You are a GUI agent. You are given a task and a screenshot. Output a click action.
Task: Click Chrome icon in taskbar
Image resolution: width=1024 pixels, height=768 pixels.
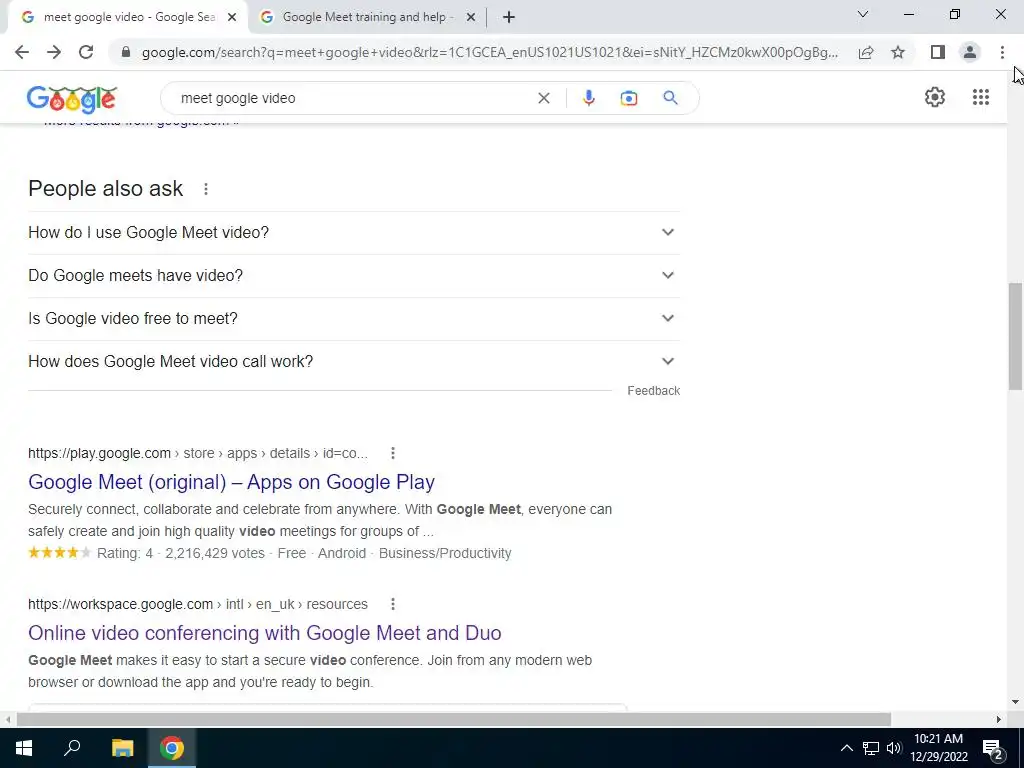click(172, 748)
